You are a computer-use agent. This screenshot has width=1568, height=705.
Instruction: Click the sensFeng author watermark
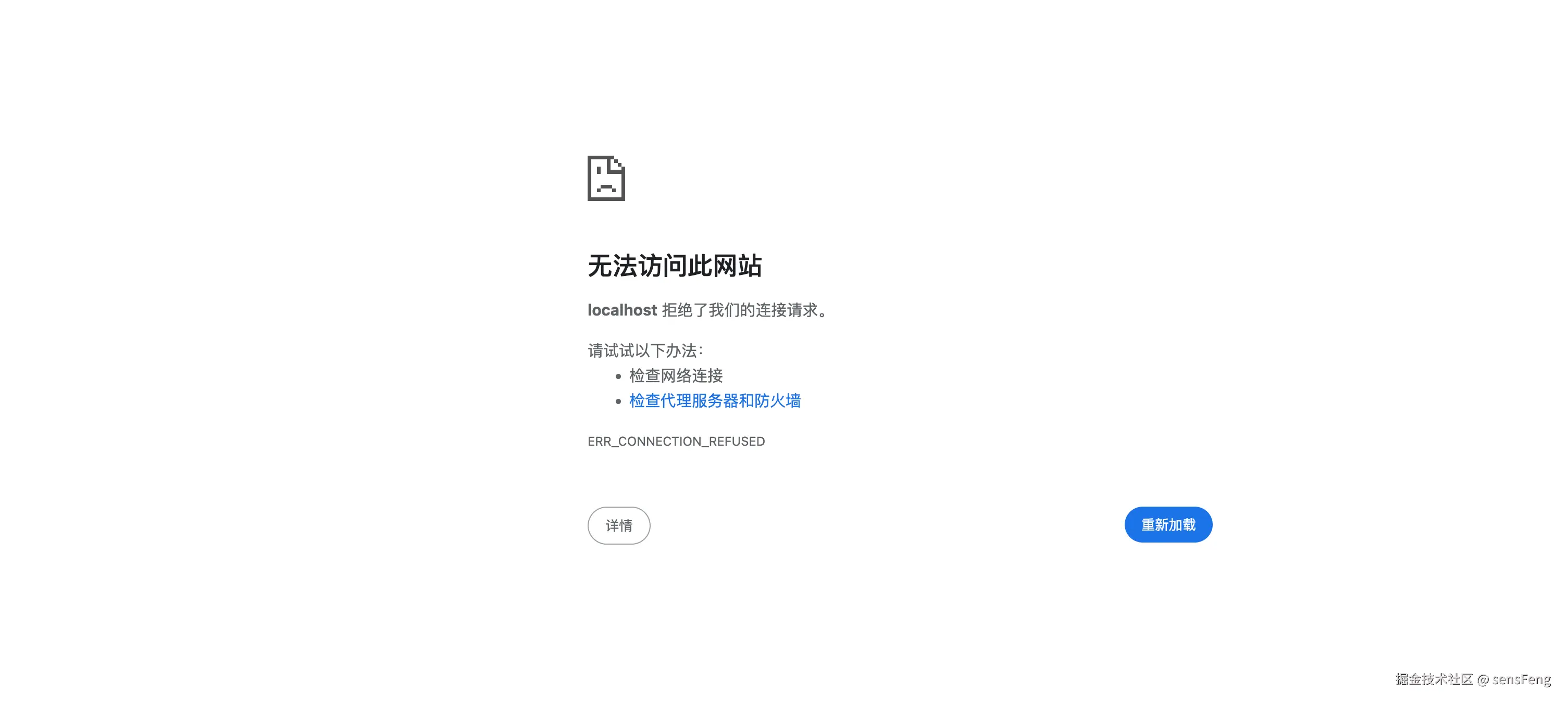(1521, 679)
